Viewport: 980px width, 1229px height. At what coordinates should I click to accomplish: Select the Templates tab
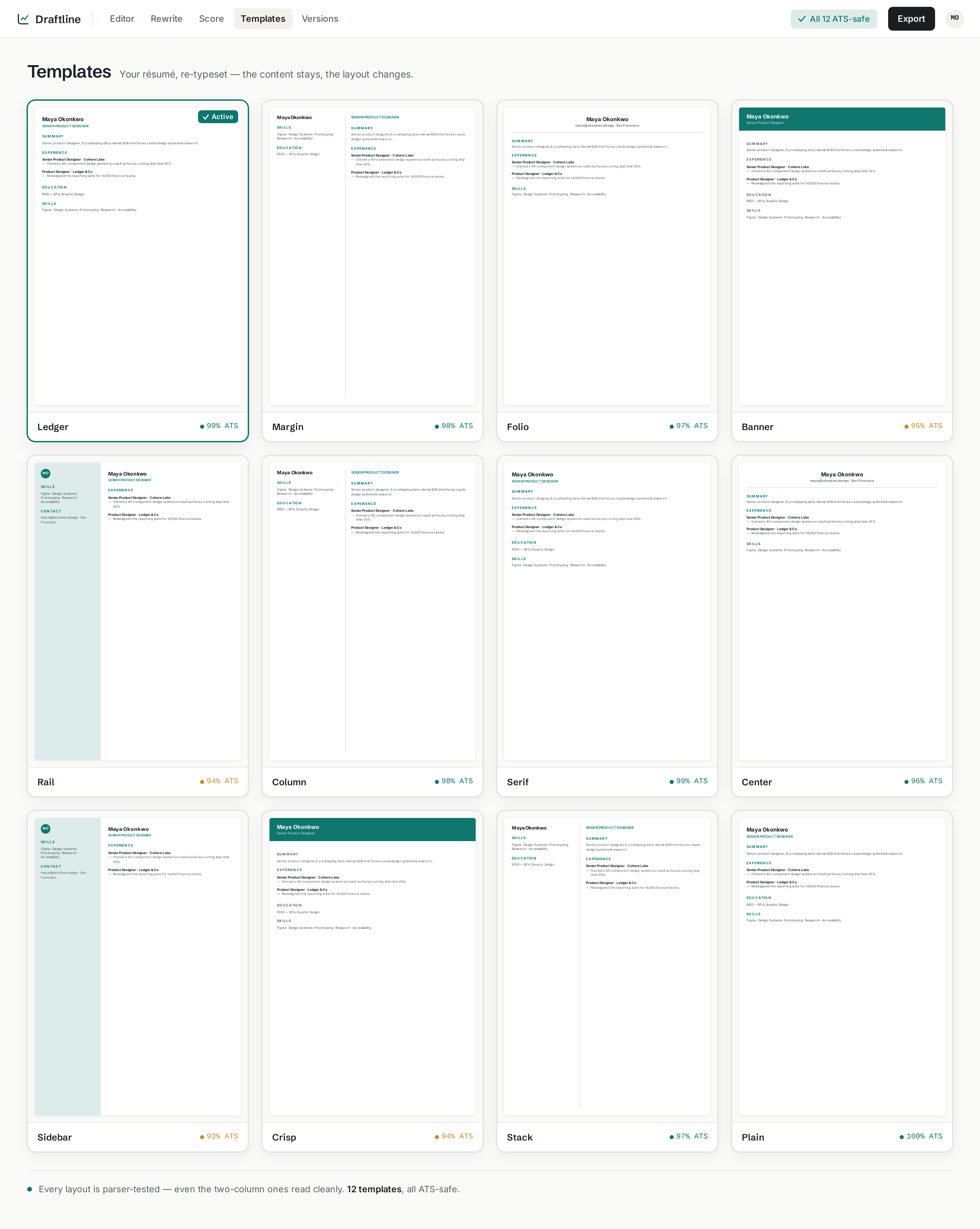[x=263, y=19]
